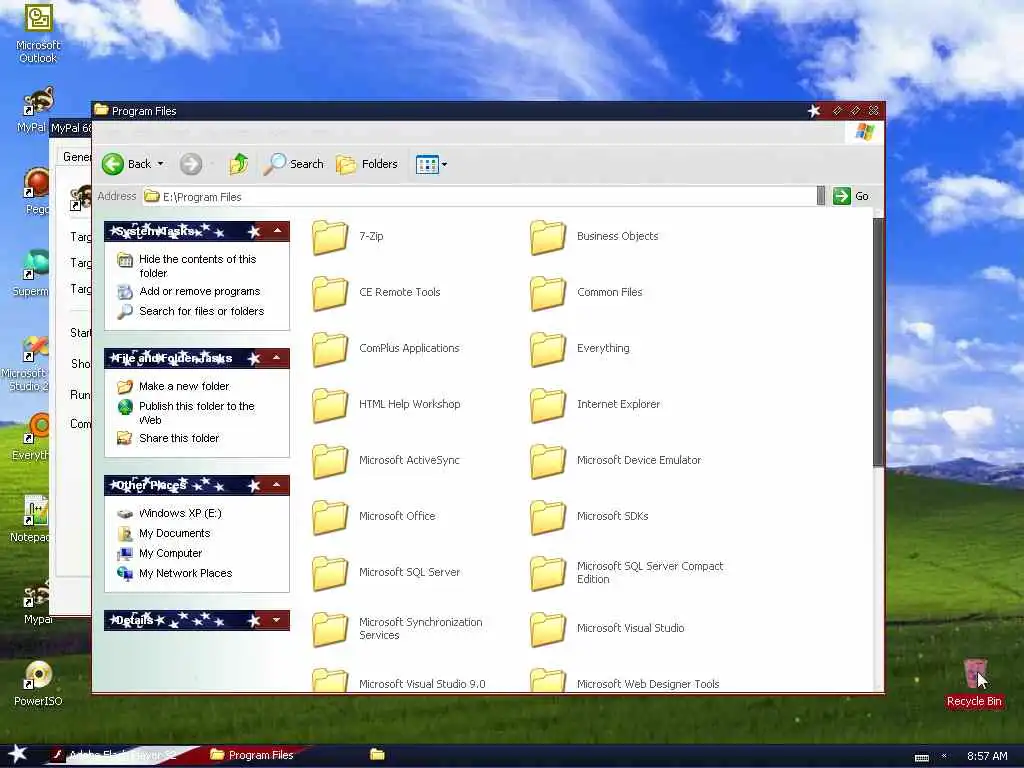This screenshot has height=768, width=1024.
Task: Open the Back history dropdown arrow
Action: (161, 164)
